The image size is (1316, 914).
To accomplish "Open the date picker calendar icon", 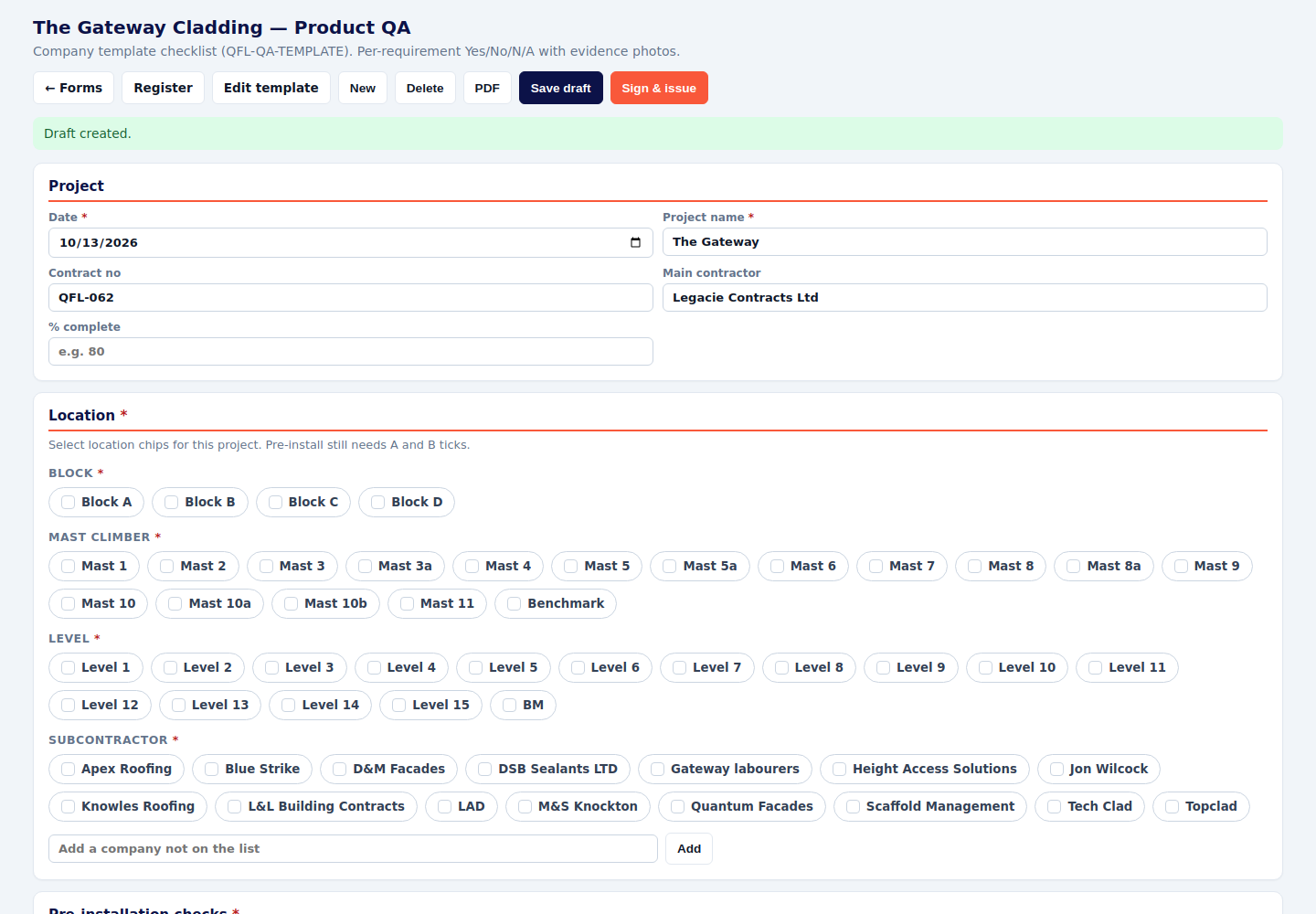I will tap(635, 243).
